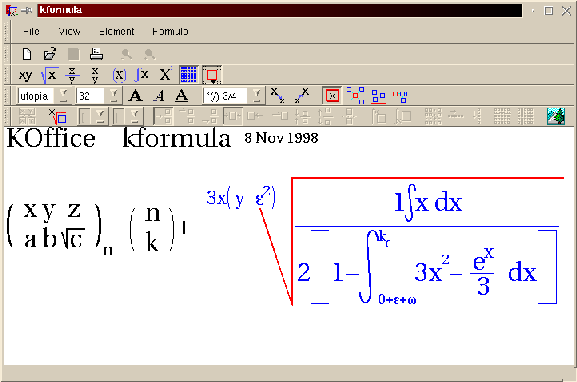Print the formula with the printer icon
Viewport: 577px width, 382px height.
tap(96, 54)
